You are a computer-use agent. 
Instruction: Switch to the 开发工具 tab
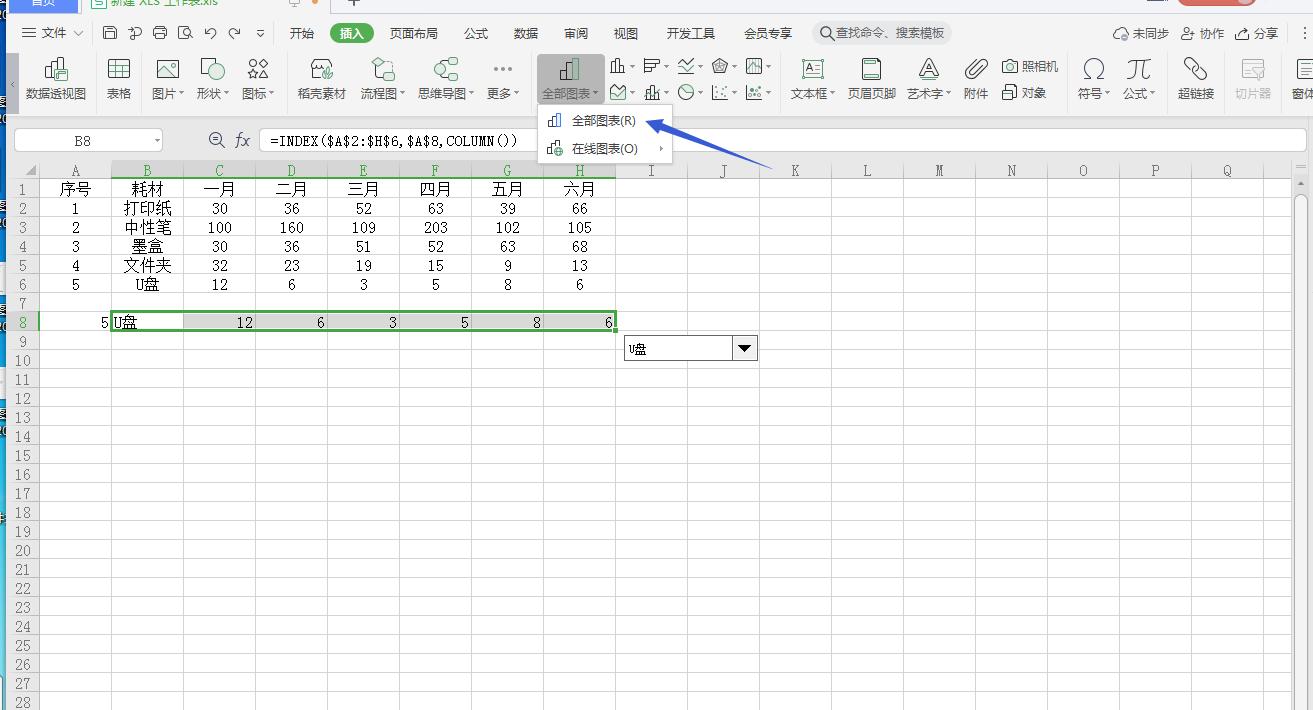coord(691,33)
